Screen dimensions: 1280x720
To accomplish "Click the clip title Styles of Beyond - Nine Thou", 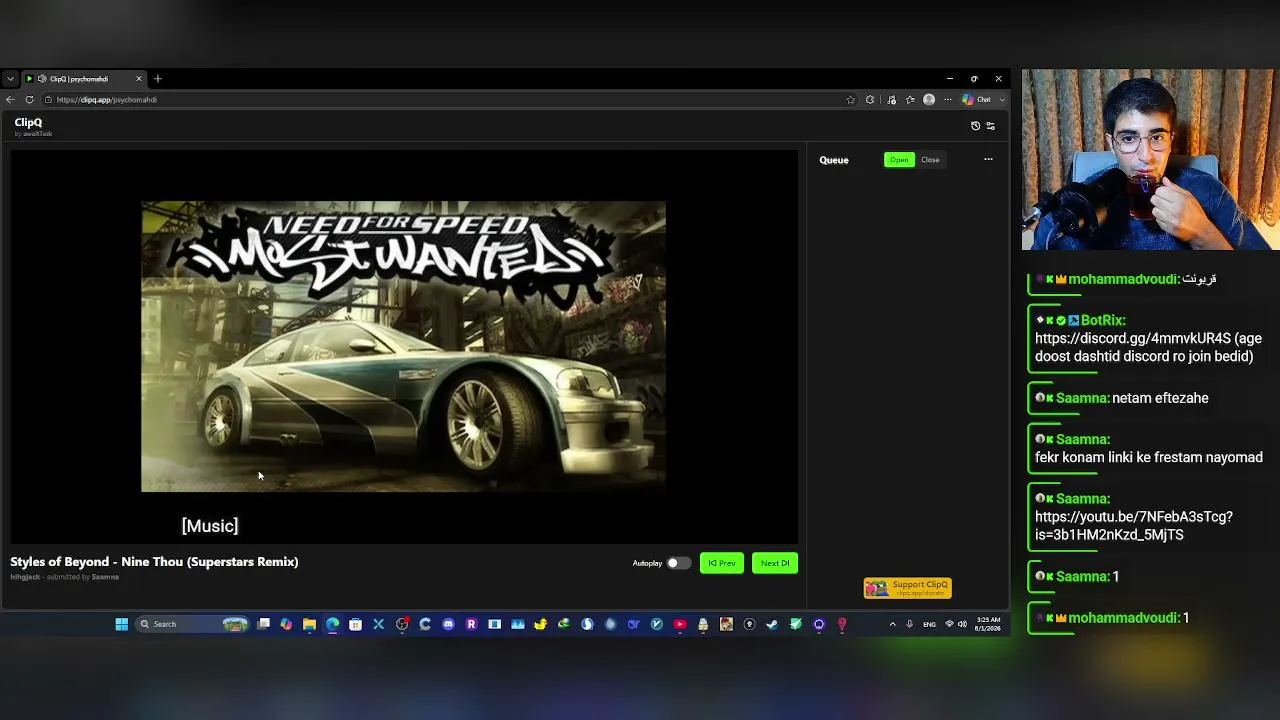I will point(154,562).
